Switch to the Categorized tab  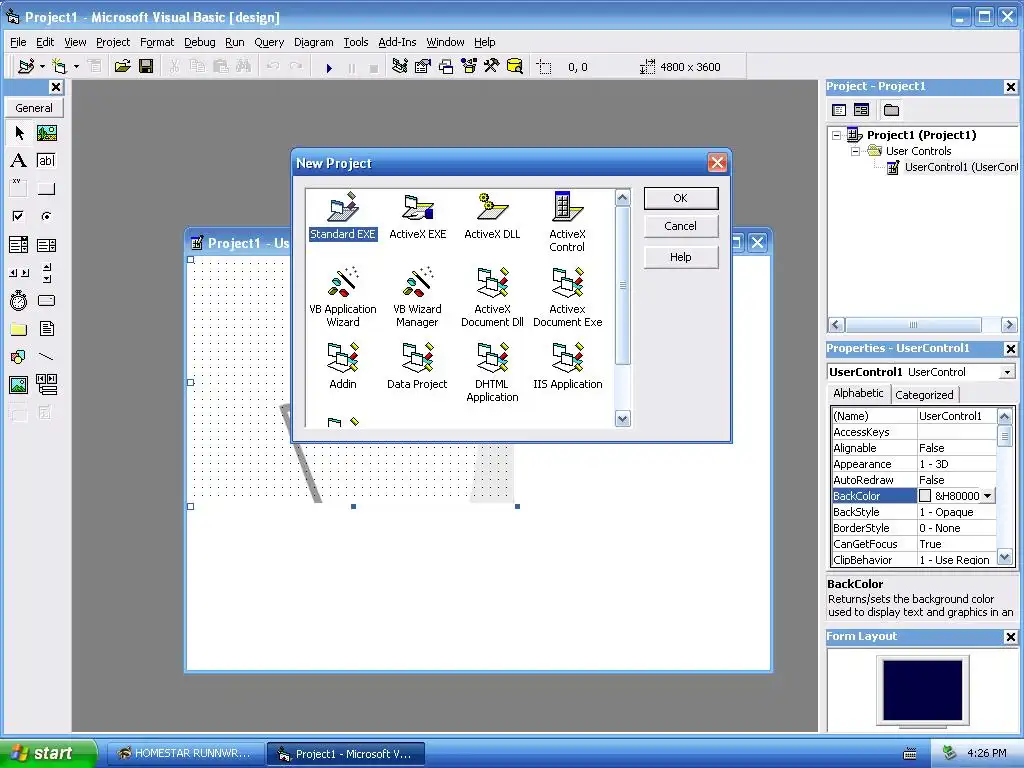(924, 394)
